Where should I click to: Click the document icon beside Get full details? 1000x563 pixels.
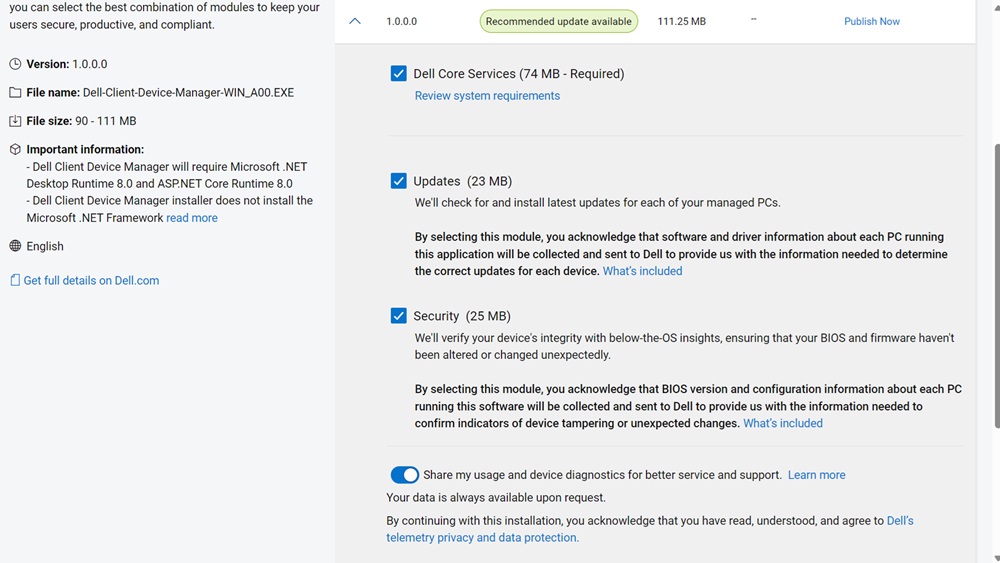pyautogui.click(x=15, y=281)
